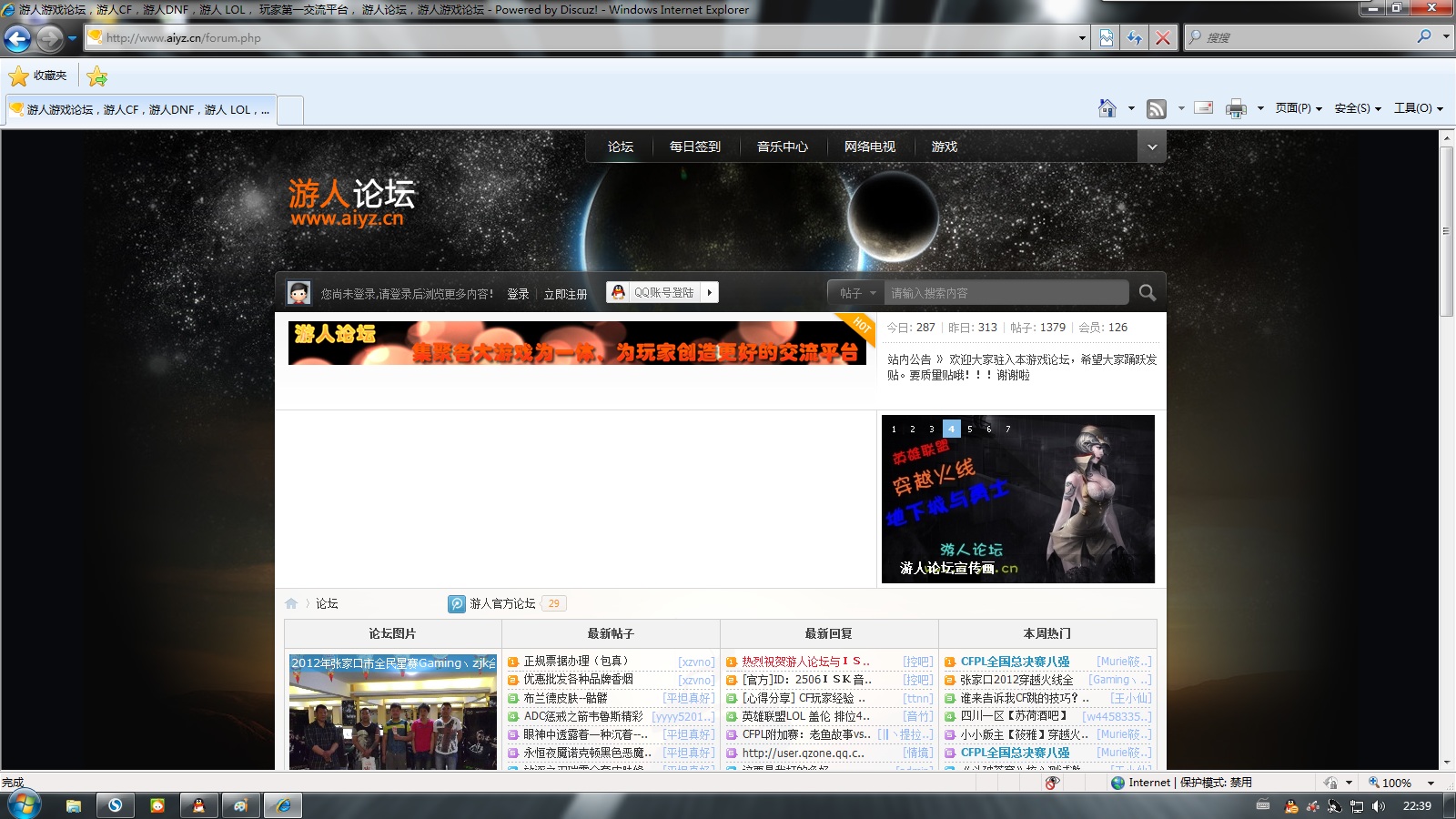Click the popup blocker eye icon in status bar
The width and height of the screenshot is (1456, 819).
[x=1052, y=783]
